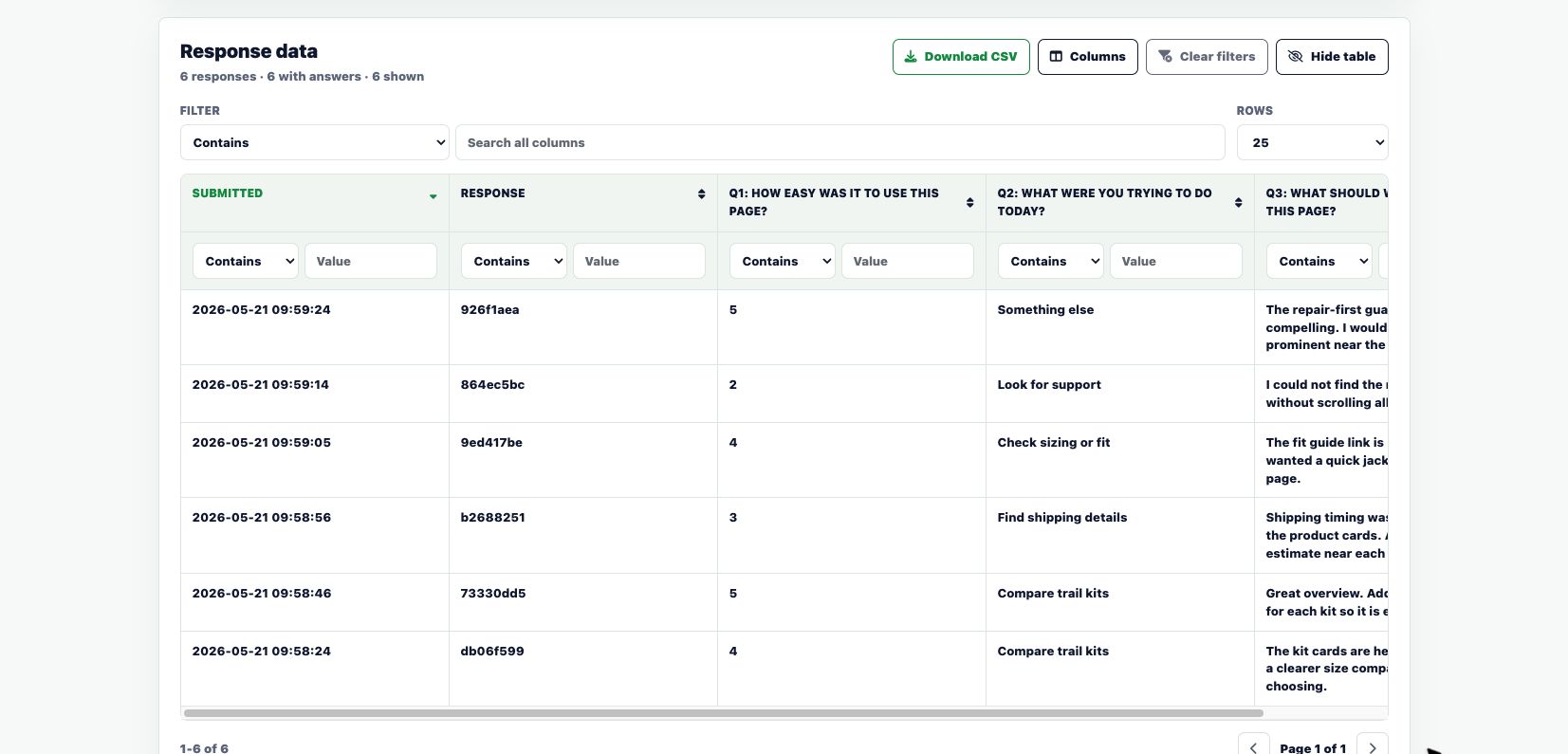Click timestamp 2026-05-21 09:59:24

(x=261, y=310)
